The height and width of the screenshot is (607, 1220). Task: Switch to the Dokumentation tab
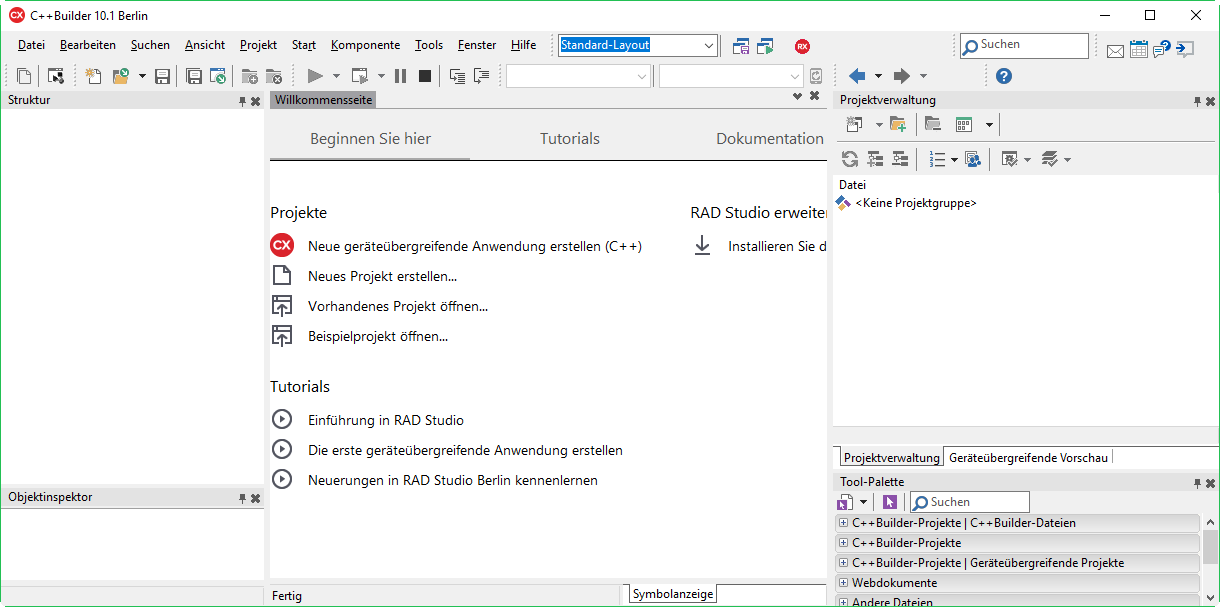click(770, 139)
